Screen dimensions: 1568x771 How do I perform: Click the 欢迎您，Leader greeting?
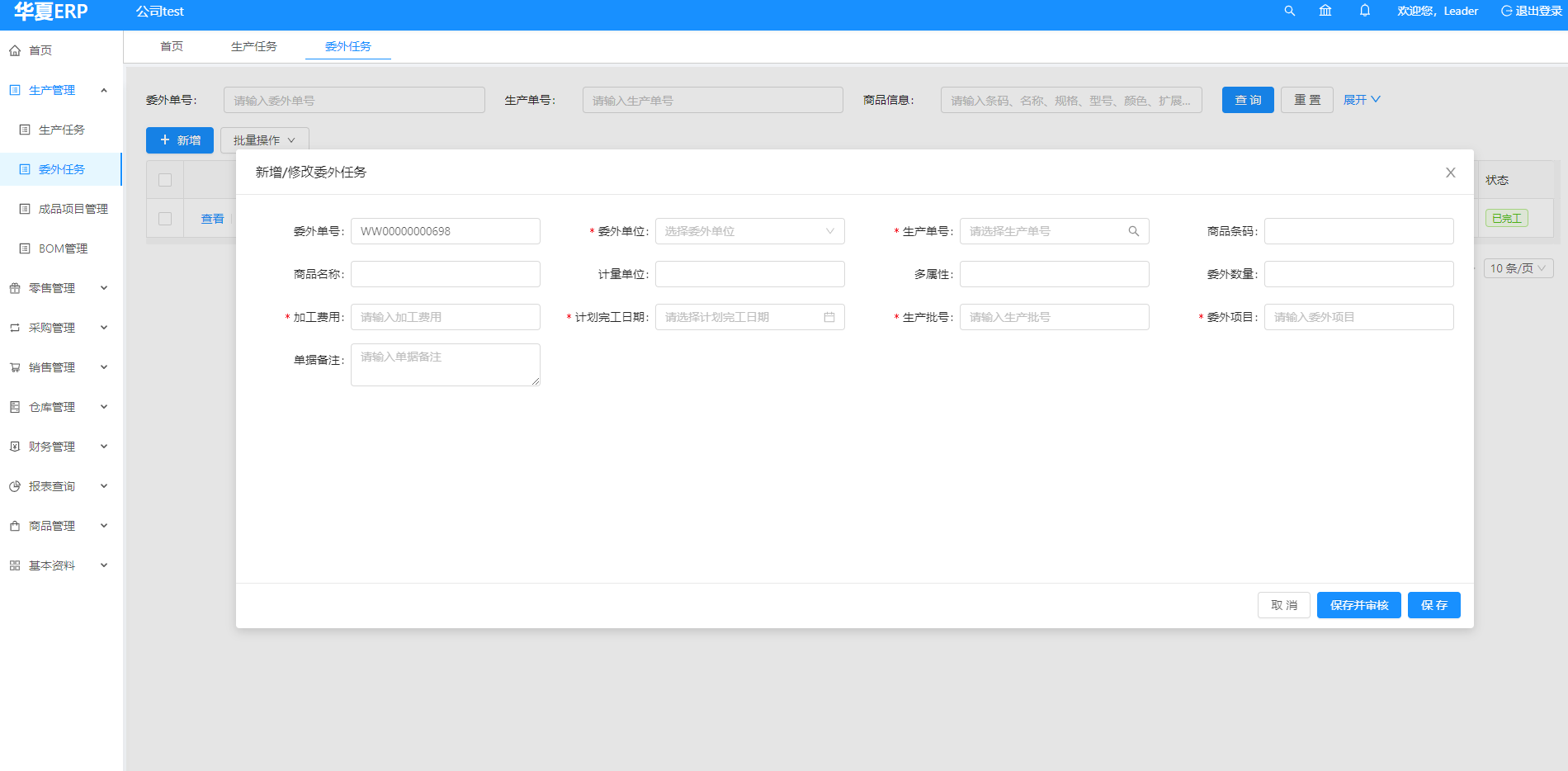pyautogui.click(x=1438, y=11)
